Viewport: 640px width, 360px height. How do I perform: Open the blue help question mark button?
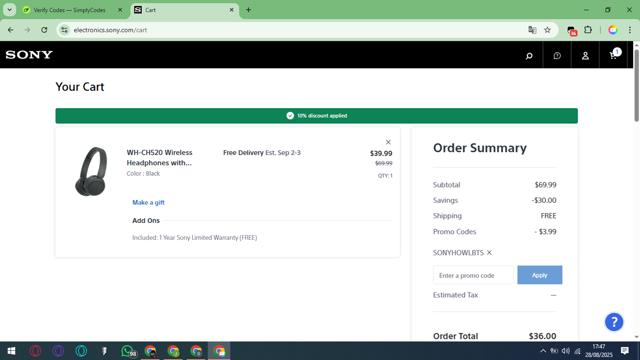614,322
